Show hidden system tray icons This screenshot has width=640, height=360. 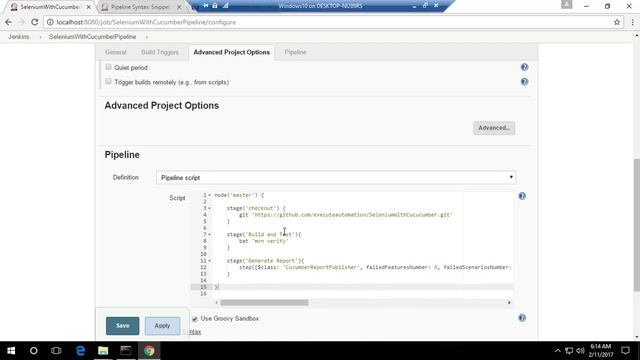(x=558, y=351)
